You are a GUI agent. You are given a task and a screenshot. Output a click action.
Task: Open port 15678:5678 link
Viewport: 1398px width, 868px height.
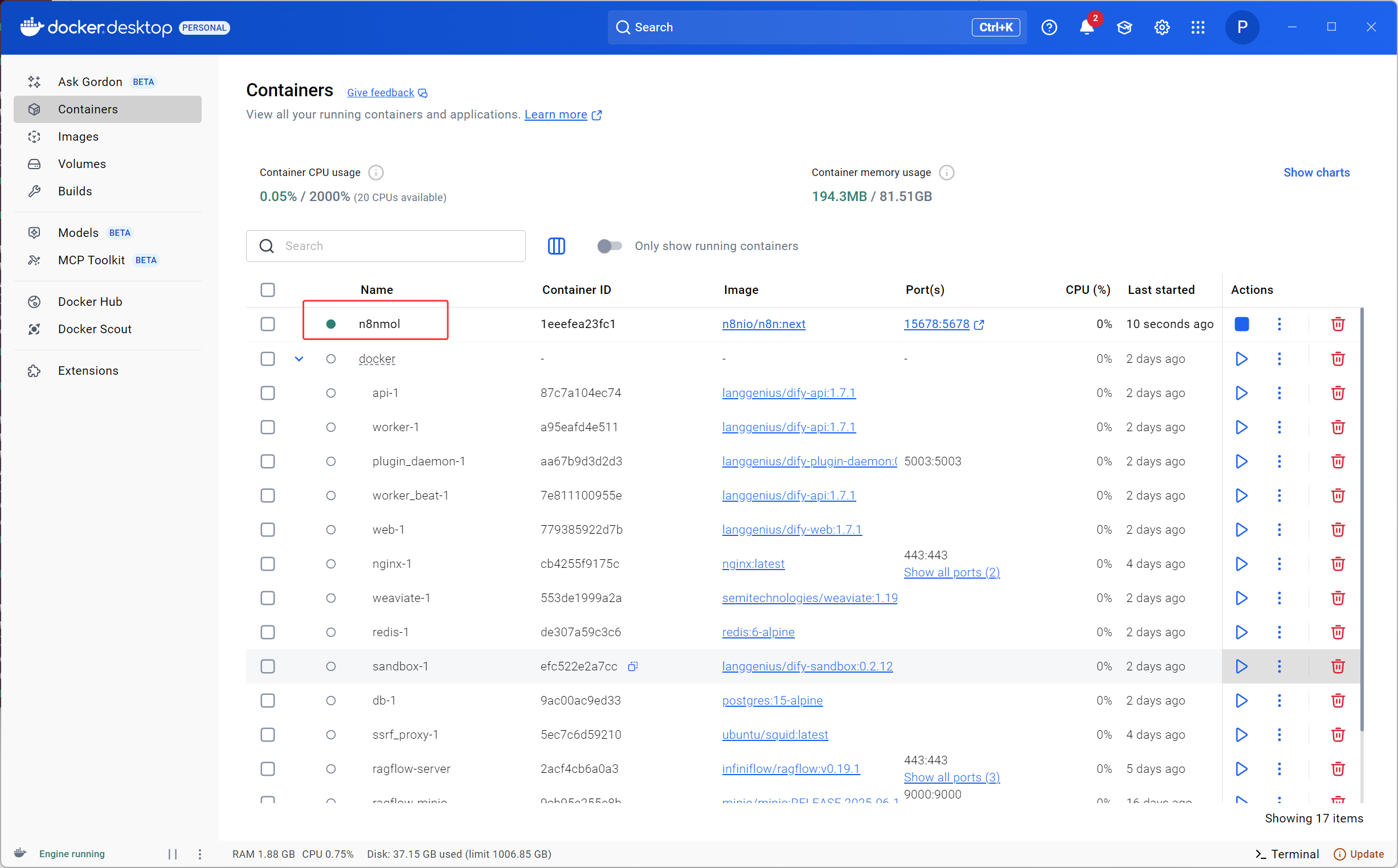tap(937, 324)
